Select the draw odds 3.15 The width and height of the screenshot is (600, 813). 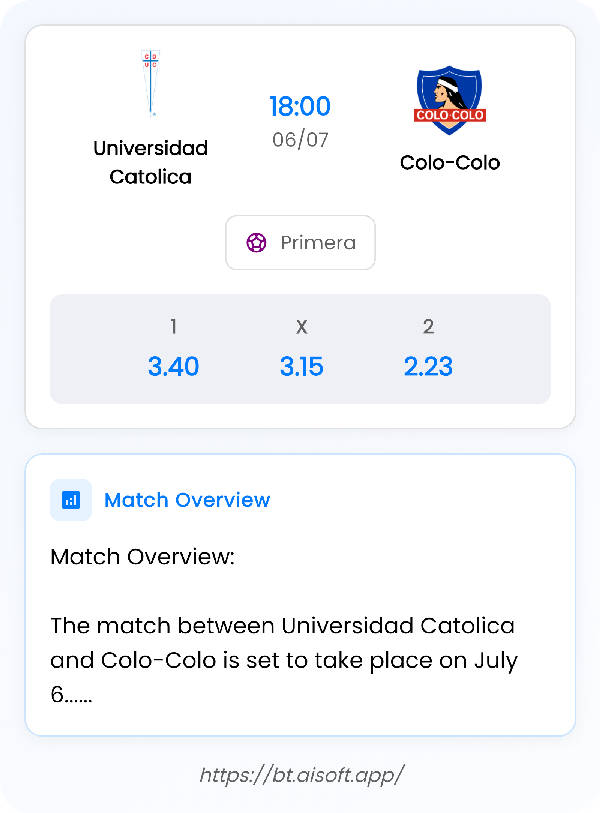click(x=301, y=366)
